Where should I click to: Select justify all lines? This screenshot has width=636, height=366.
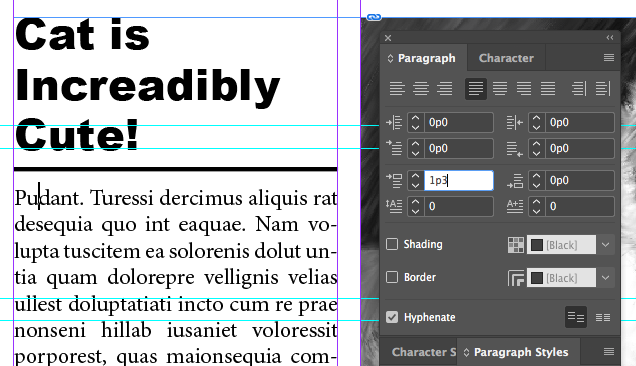click(x=548, y=88)
